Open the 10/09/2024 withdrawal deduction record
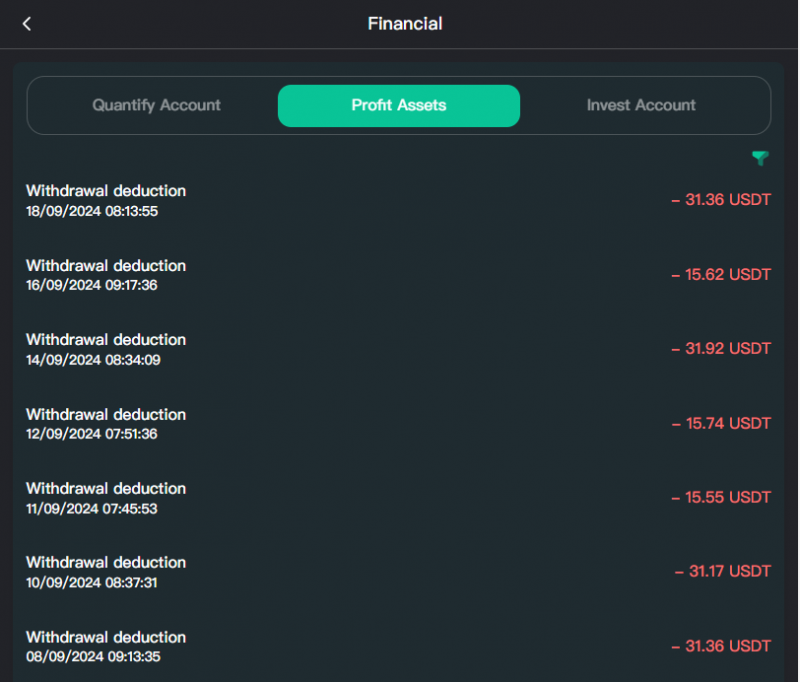The width and height of the screenshot is (800, 682). pyautogui.click(x=106, y=572)
